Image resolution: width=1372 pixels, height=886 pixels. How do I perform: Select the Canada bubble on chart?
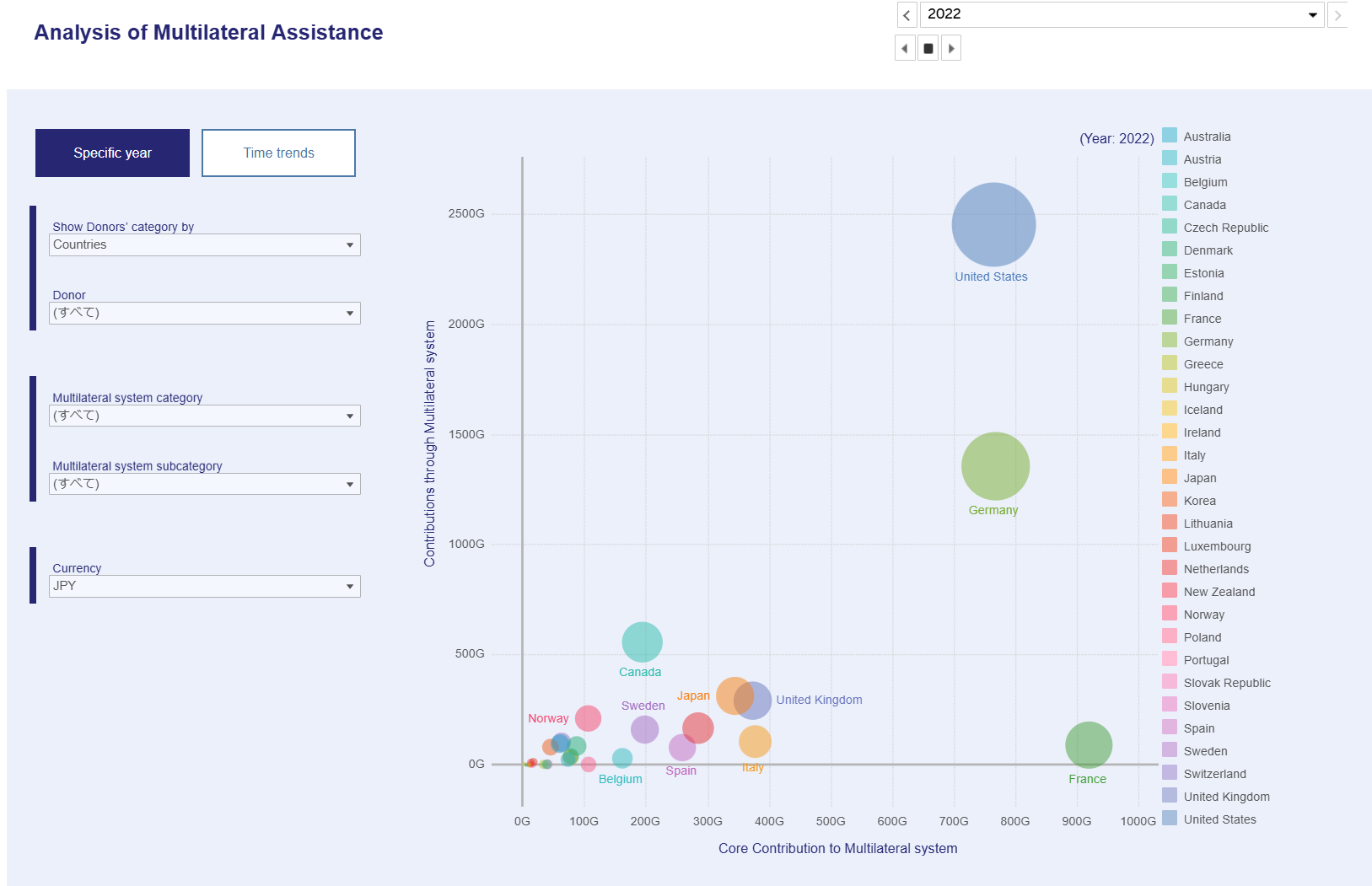(642, 642)
